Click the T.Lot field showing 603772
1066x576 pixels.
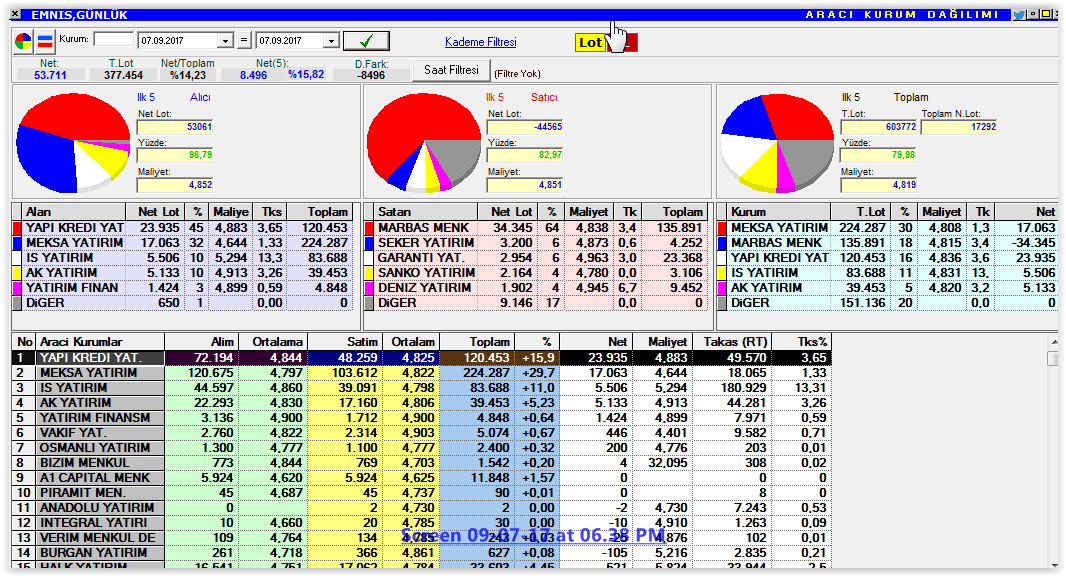point(879,127)
